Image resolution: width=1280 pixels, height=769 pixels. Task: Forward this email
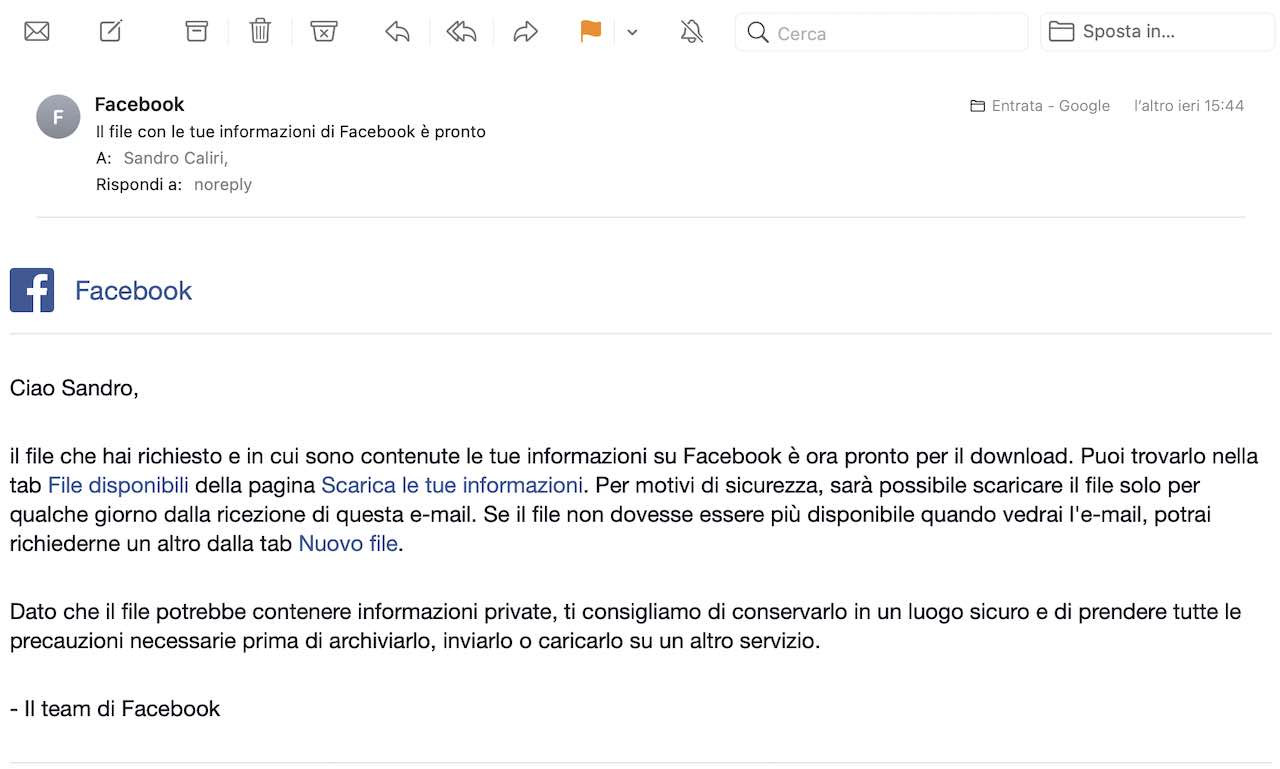point(525,32)
